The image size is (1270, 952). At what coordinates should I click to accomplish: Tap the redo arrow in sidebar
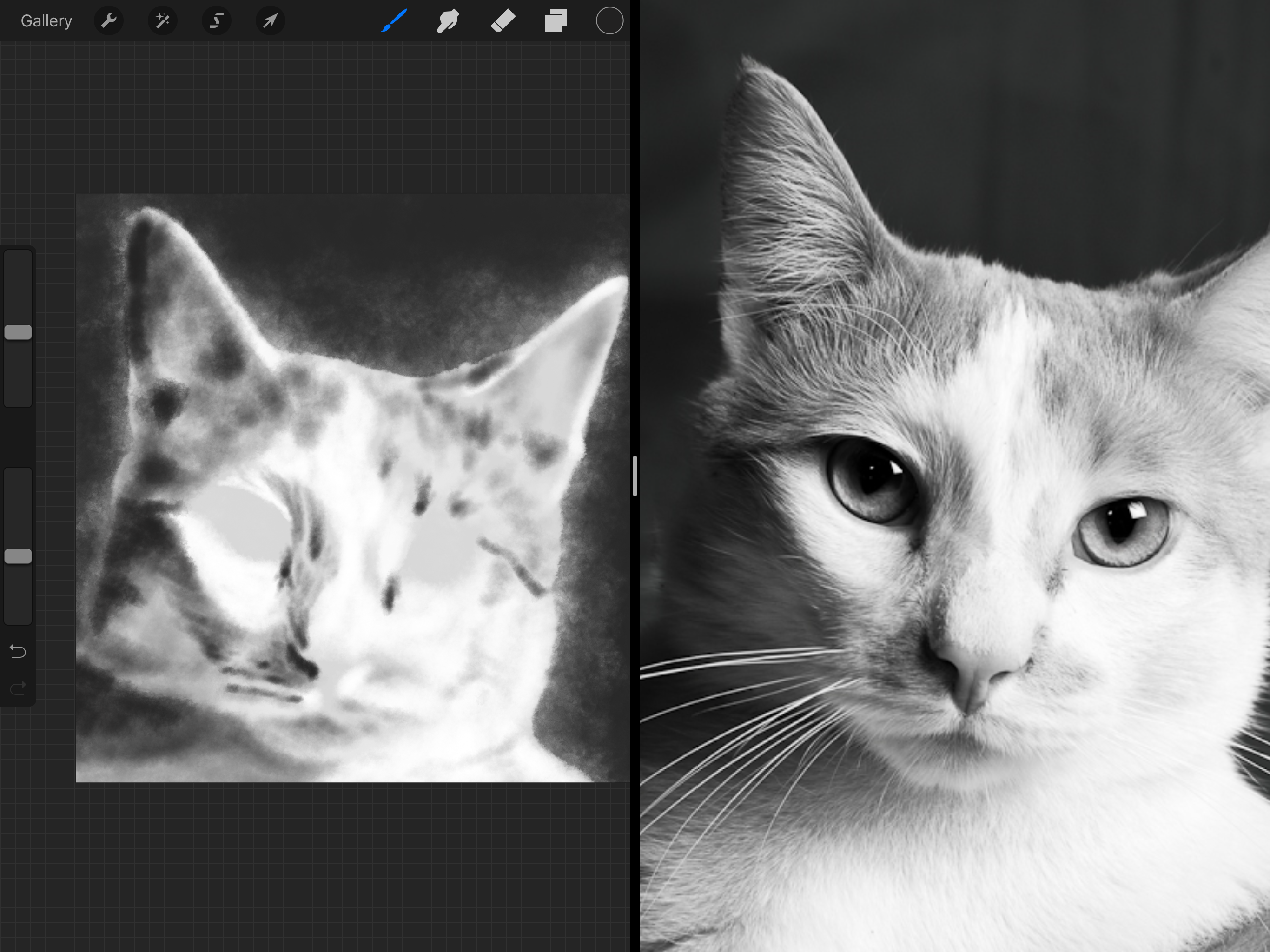19,688
